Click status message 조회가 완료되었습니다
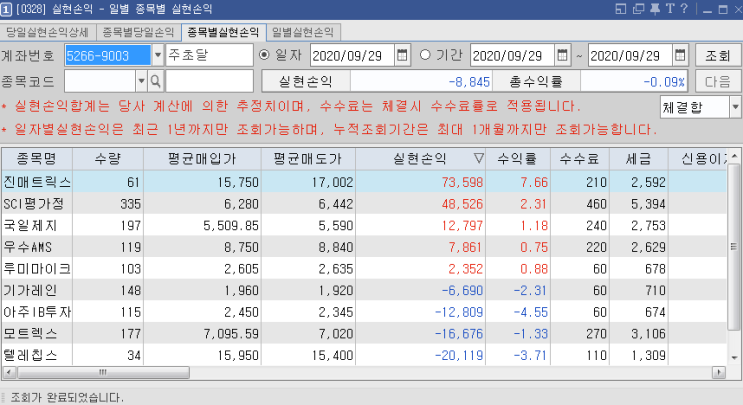743x405 pixels. point(67,397)
